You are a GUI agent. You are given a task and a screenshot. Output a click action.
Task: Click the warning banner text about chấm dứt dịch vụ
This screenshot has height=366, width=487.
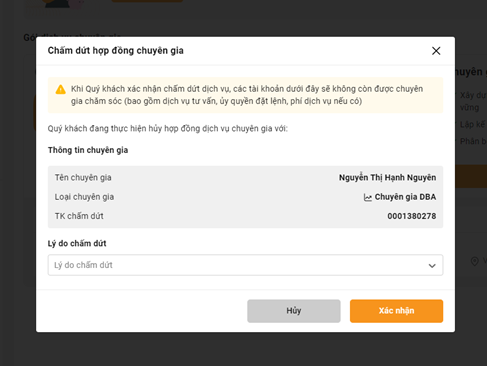tap(247, 95)
